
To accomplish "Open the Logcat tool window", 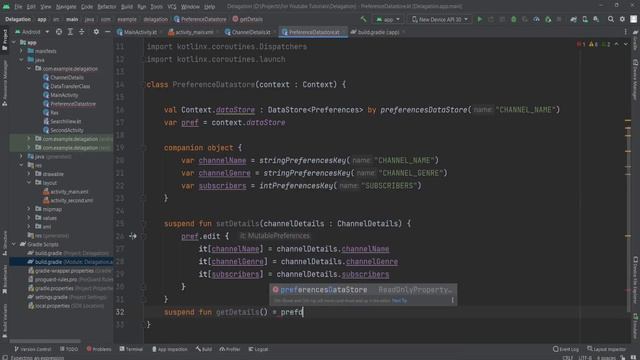I will click(258, 349).
